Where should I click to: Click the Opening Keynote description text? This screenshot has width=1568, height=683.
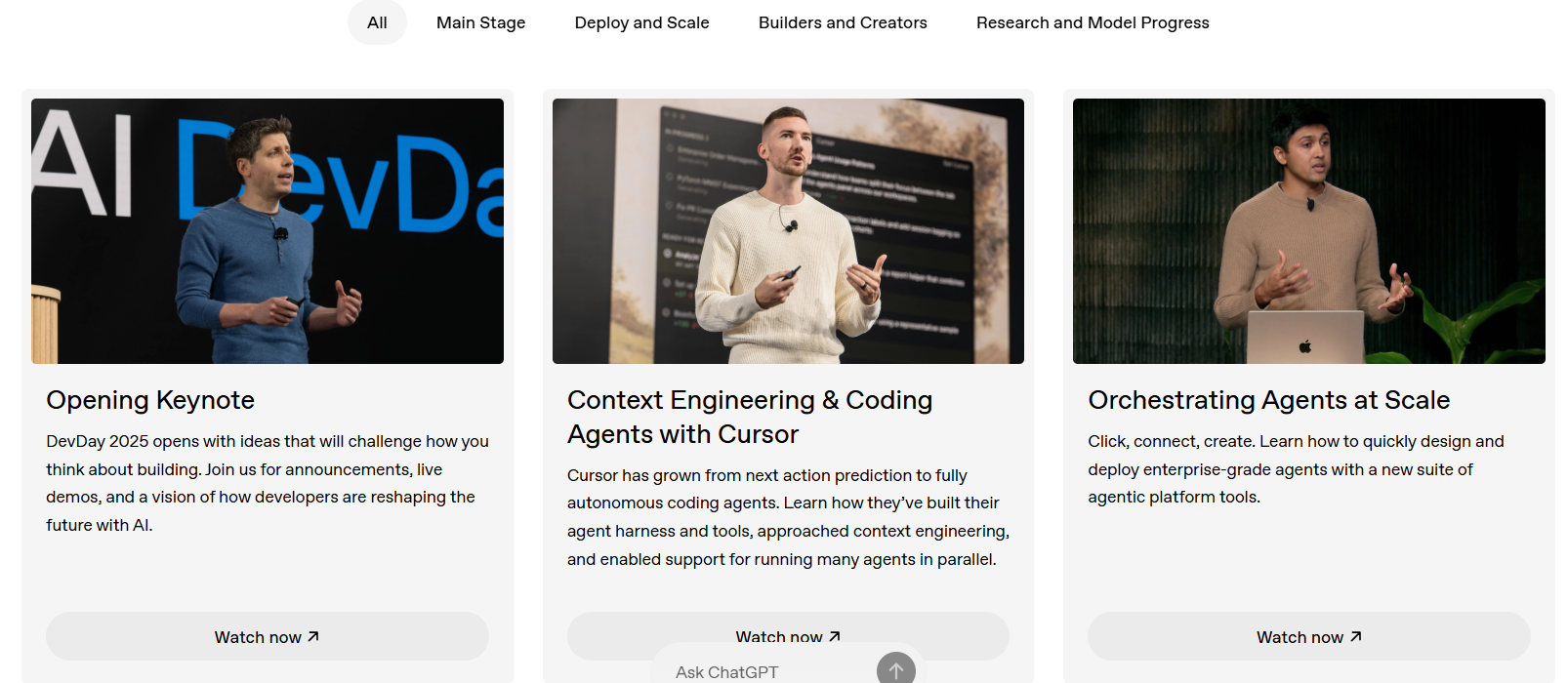267,483
